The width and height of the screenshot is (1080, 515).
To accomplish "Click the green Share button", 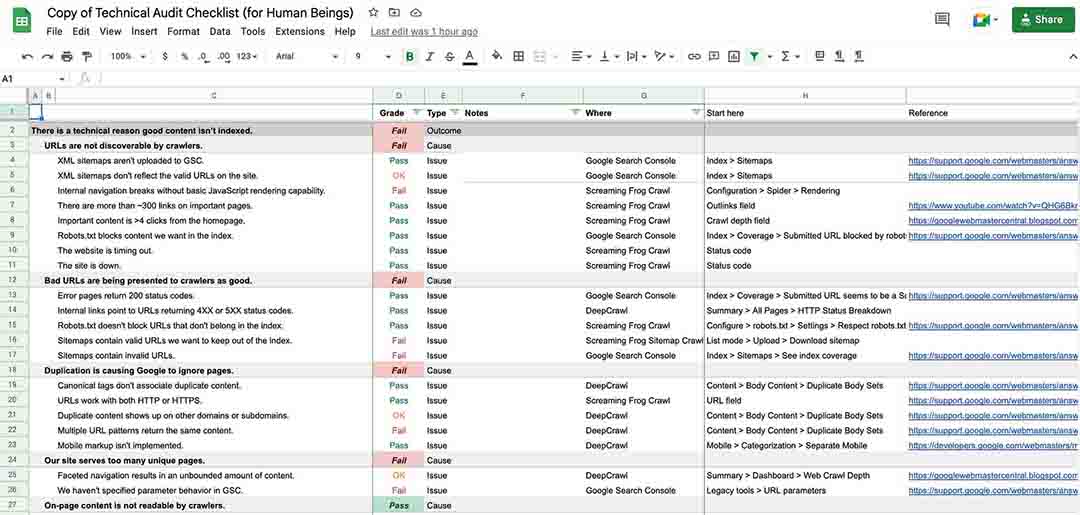I will coord(1043,19).
